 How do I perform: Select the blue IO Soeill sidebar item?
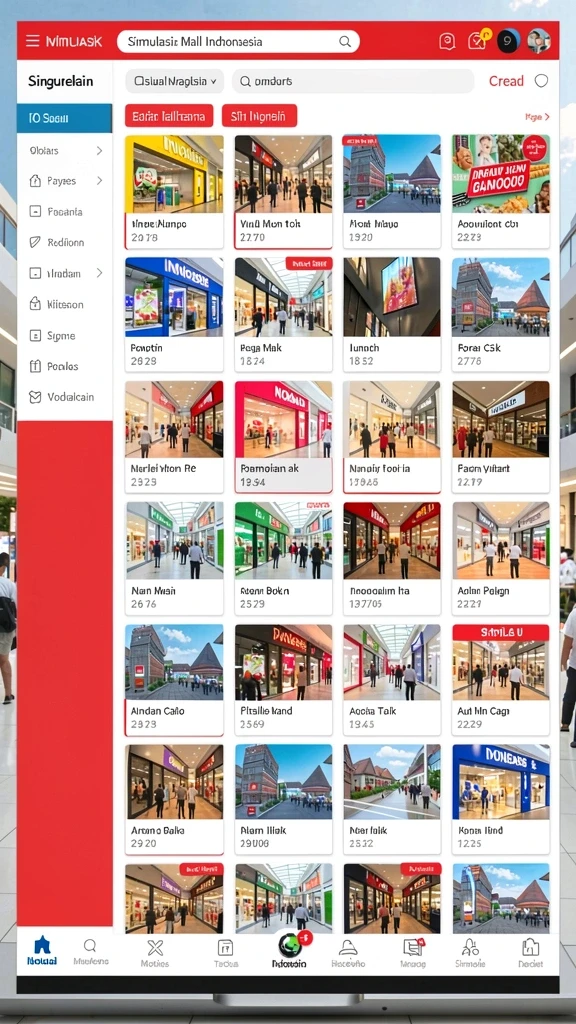click(65, 118)
